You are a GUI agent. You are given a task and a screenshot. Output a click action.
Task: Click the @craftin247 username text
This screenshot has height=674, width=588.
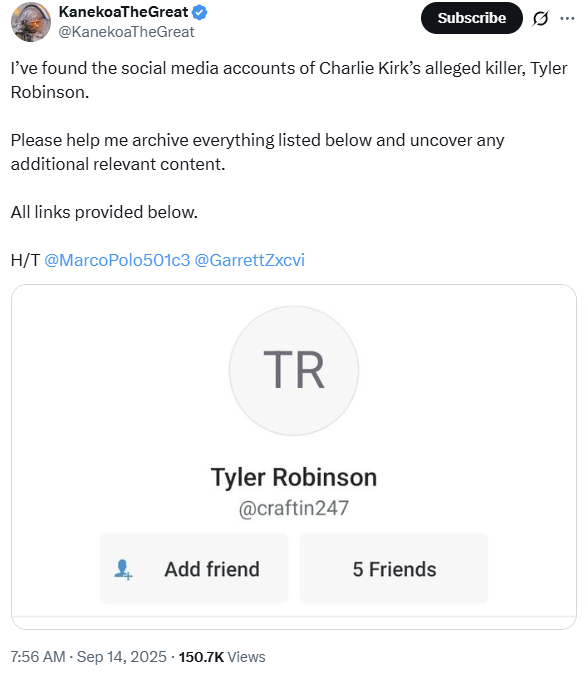[x=294, y=508]
